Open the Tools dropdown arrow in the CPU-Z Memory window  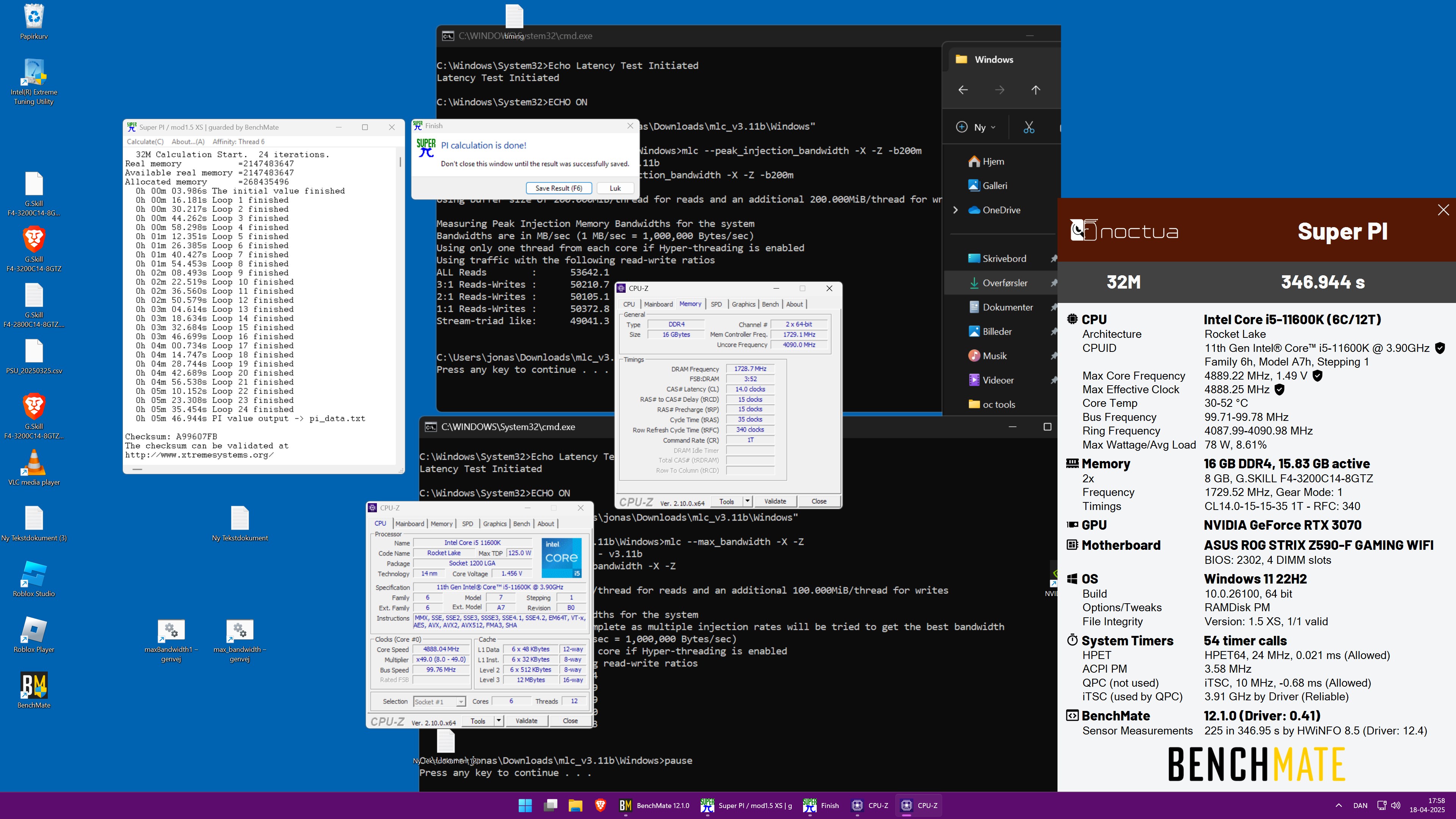(x=747, y=501)
